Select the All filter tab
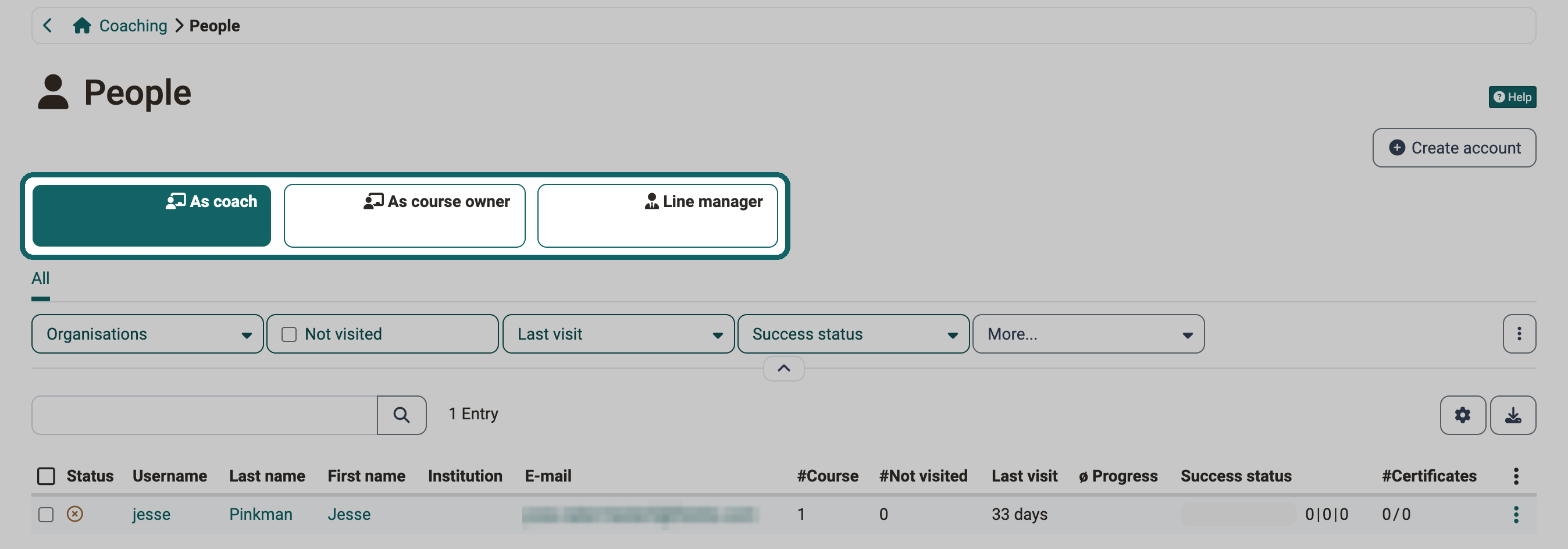 (40, 279)
